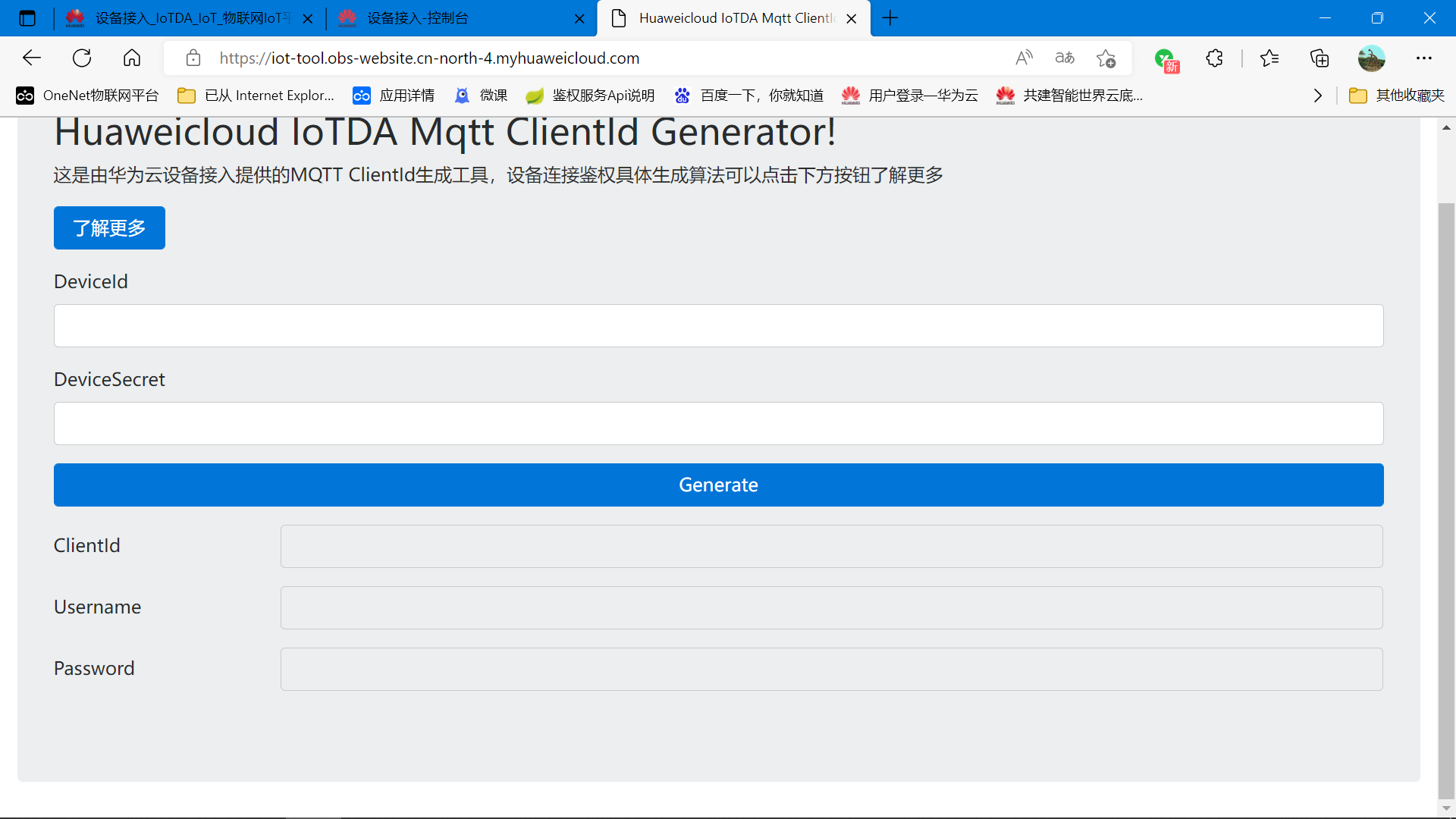Click in the DeviceId input field
The height and width of the screenshot is (819, 1456).
tap(718, 326)
